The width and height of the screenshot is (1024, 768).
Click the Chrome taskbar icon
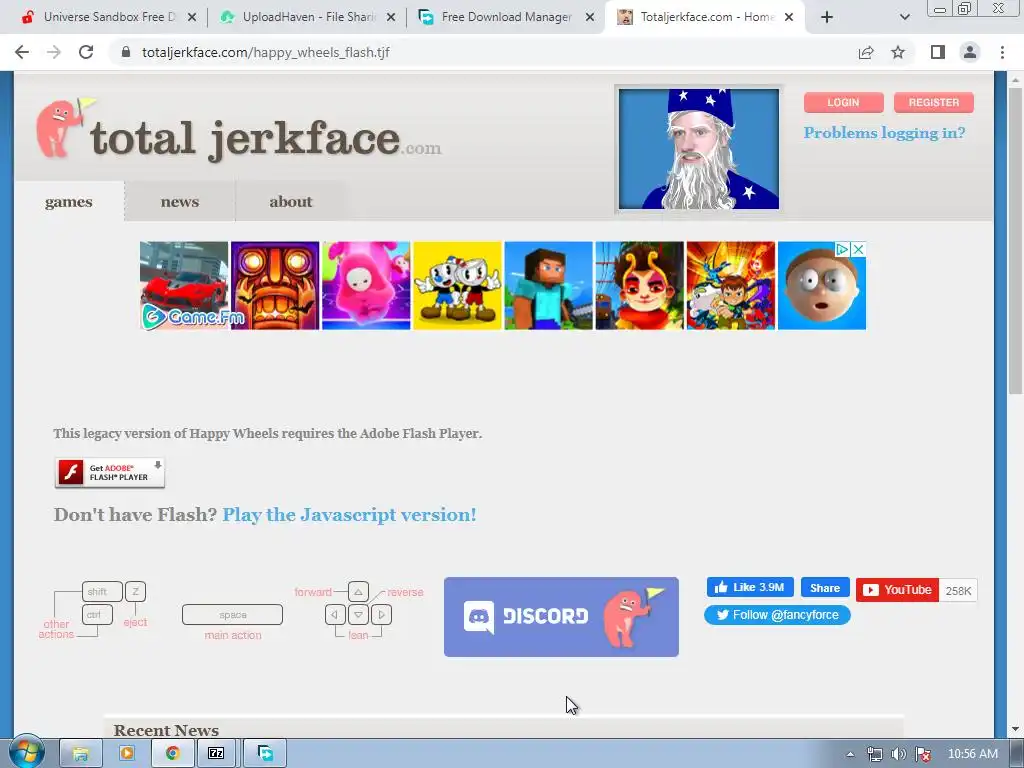tap(172, 753)
